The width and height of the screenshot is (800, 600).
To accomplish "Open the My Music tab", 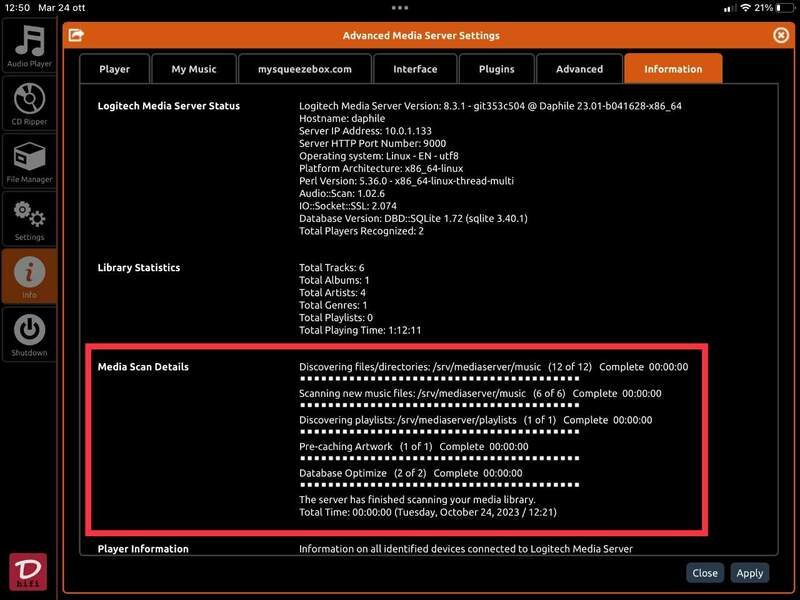I will (194, 69).
